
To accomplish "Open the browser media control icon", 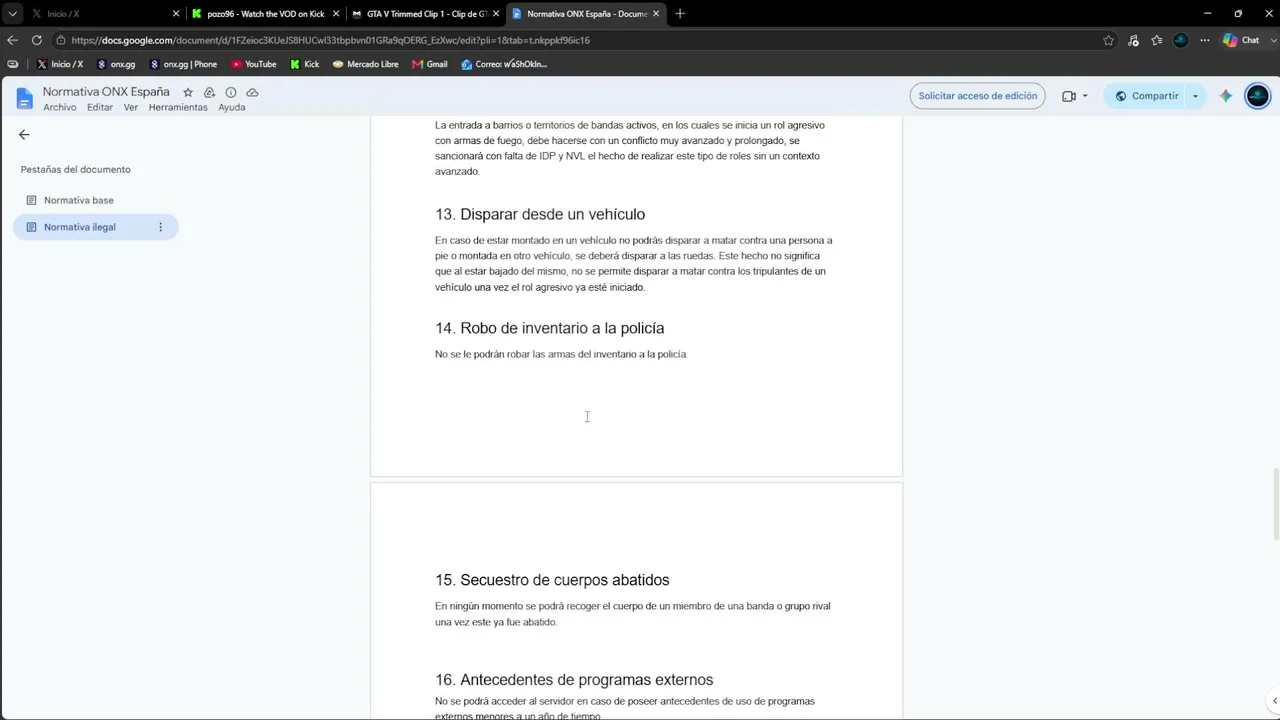I will [1133, 40].
